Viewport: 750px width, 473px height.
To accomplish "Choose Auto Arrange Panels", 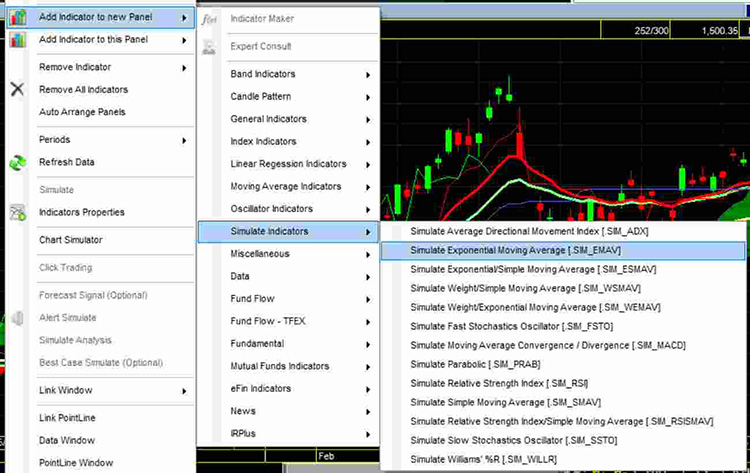I will coord(82,112).
